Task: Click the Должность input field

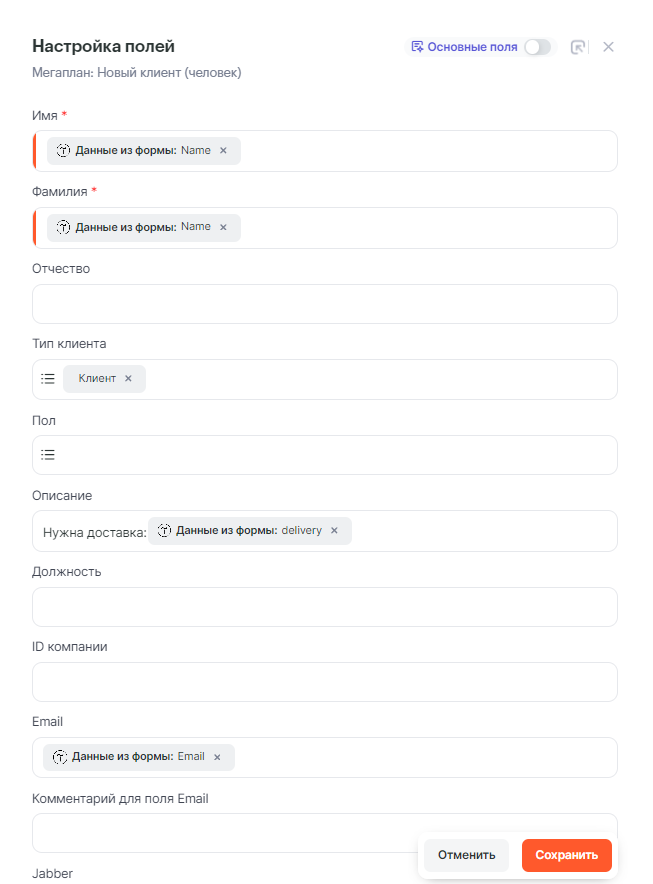Action: tap(324, 607)
